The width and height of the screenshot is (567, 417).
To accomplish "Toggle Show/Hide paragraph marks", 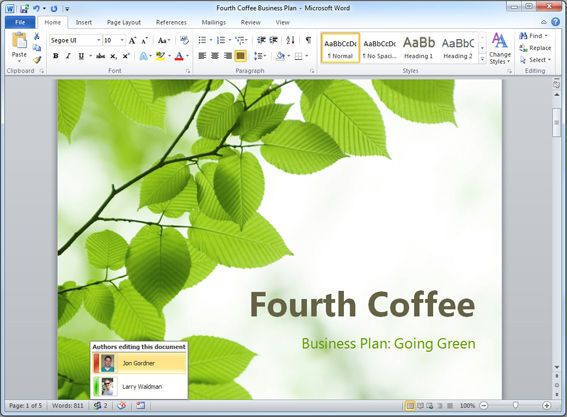I will coord(308,40).
